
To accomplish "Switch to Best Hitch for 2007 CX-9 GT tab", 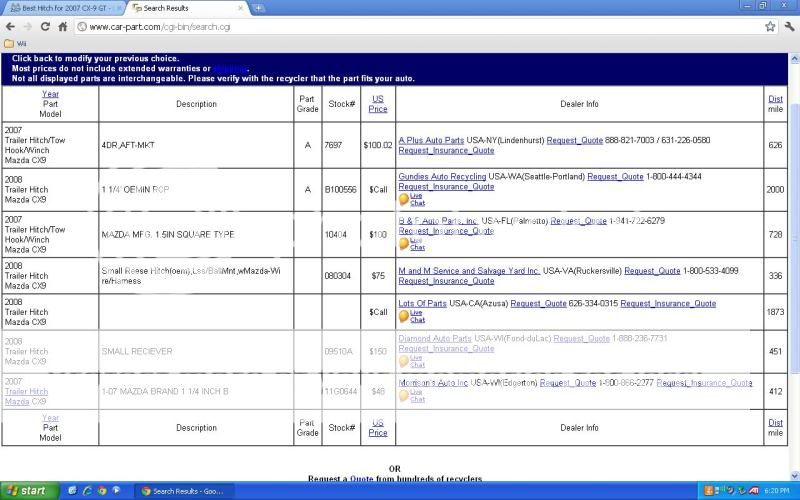I will 65,8.
